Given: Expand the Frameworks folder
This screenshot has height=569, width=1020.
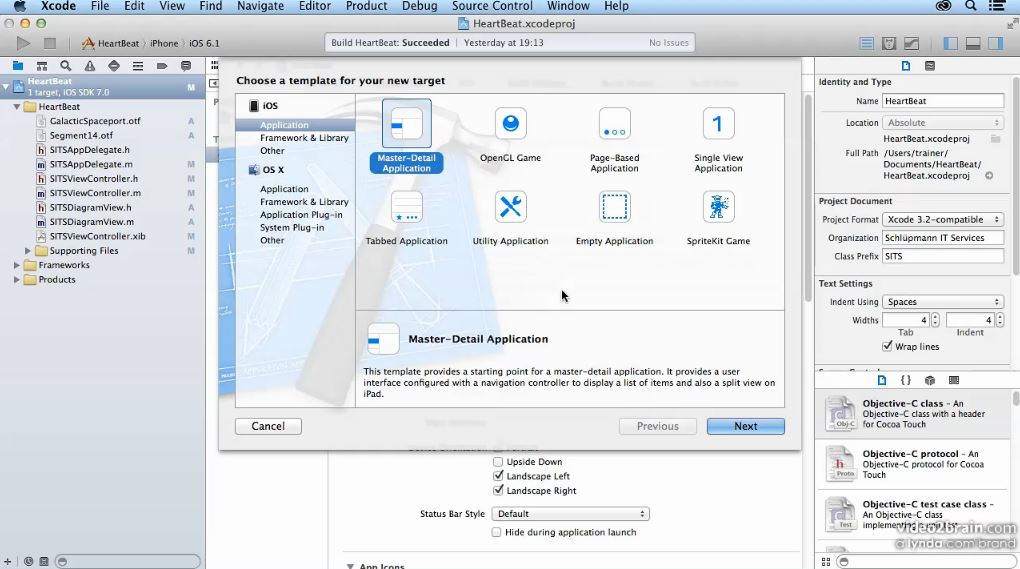Looking at the screenshot, I should pyautogui.click(x=17, y=265).
